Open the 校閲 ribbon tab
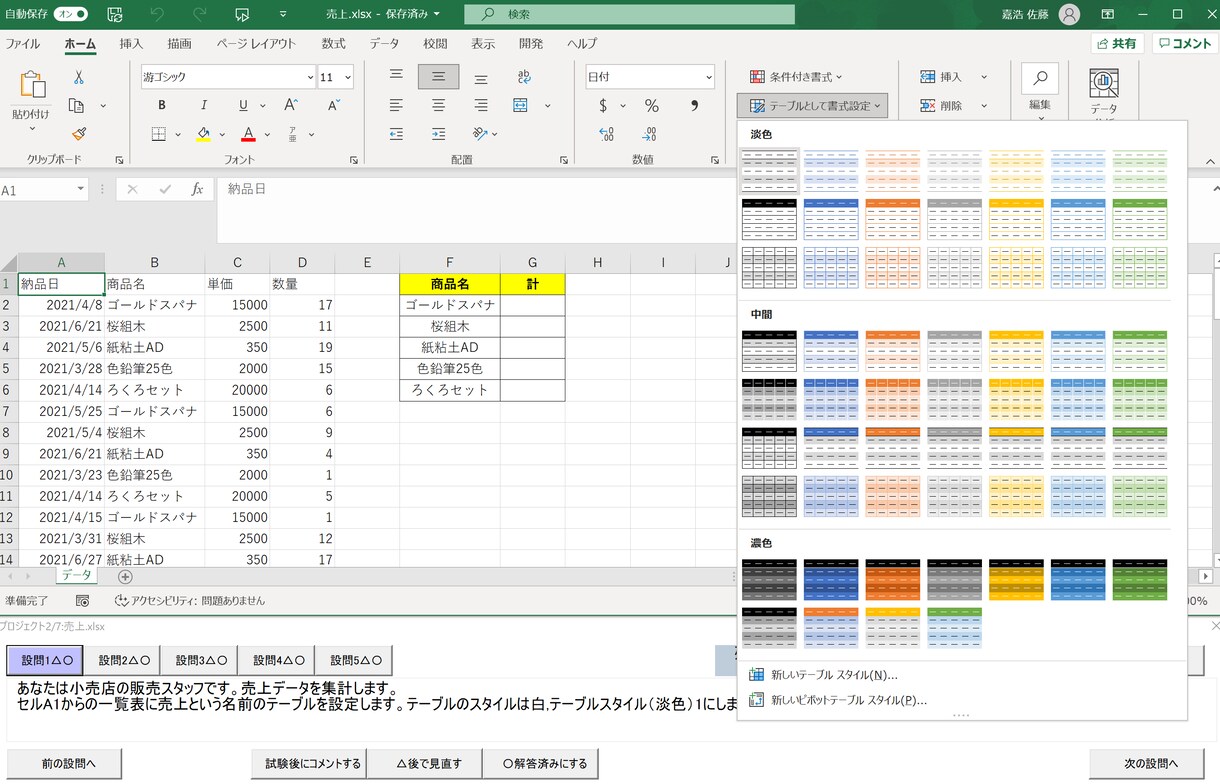Viewport: 1220px width, 784px height. pyautogui.click(x=435, y=44)
